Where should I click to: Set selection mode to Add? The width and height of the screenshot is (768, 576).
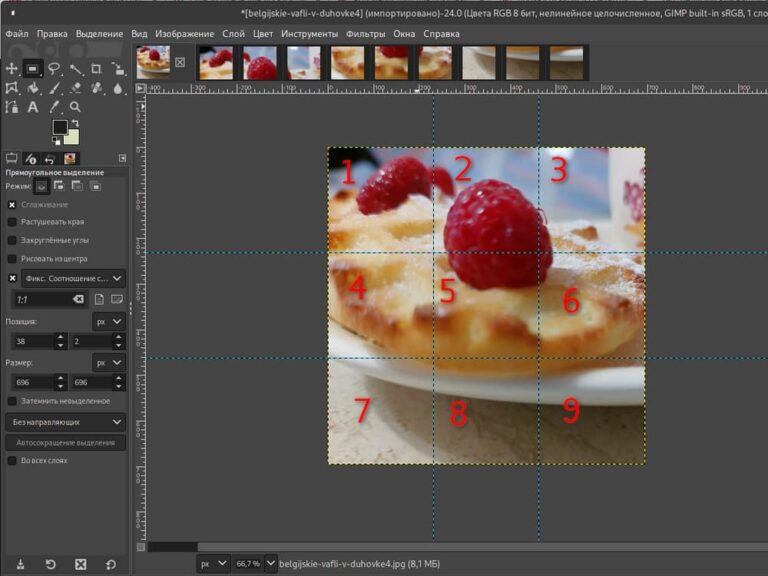[x=59, y=186]
